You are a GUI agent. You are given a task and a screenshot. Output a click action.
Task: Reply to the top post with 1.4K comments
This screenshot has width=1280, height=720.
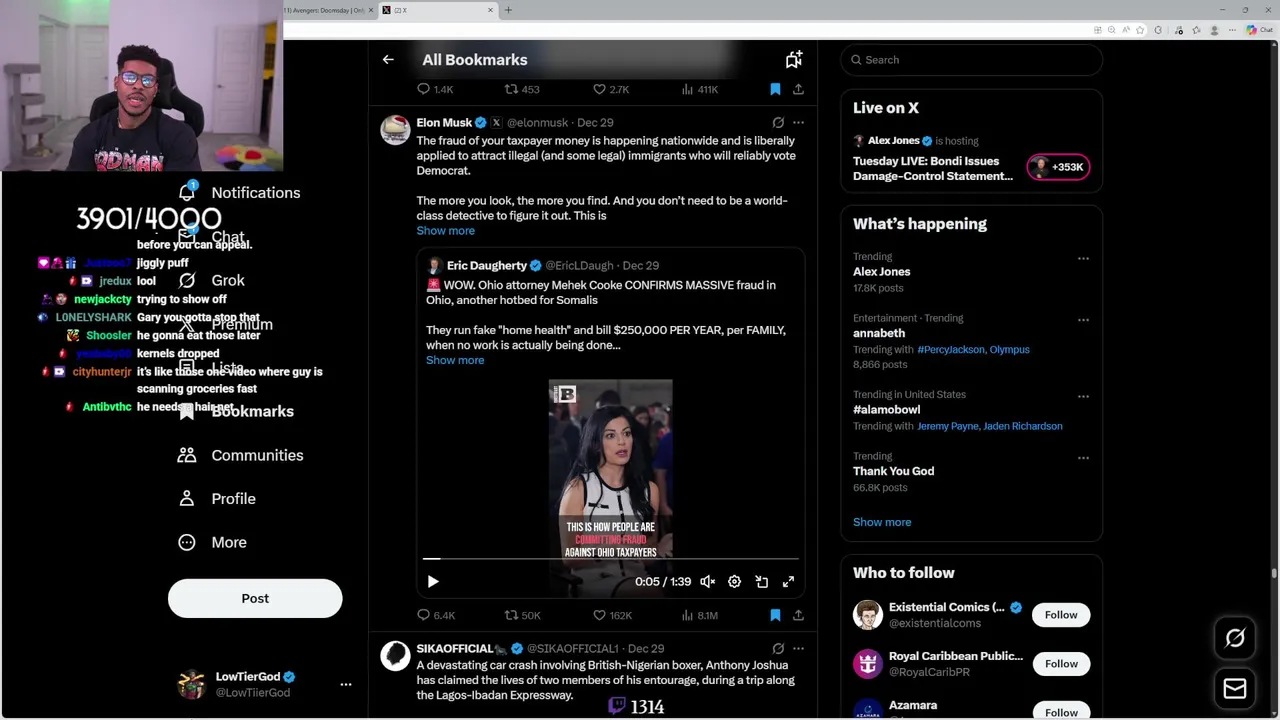coord(435,89)
